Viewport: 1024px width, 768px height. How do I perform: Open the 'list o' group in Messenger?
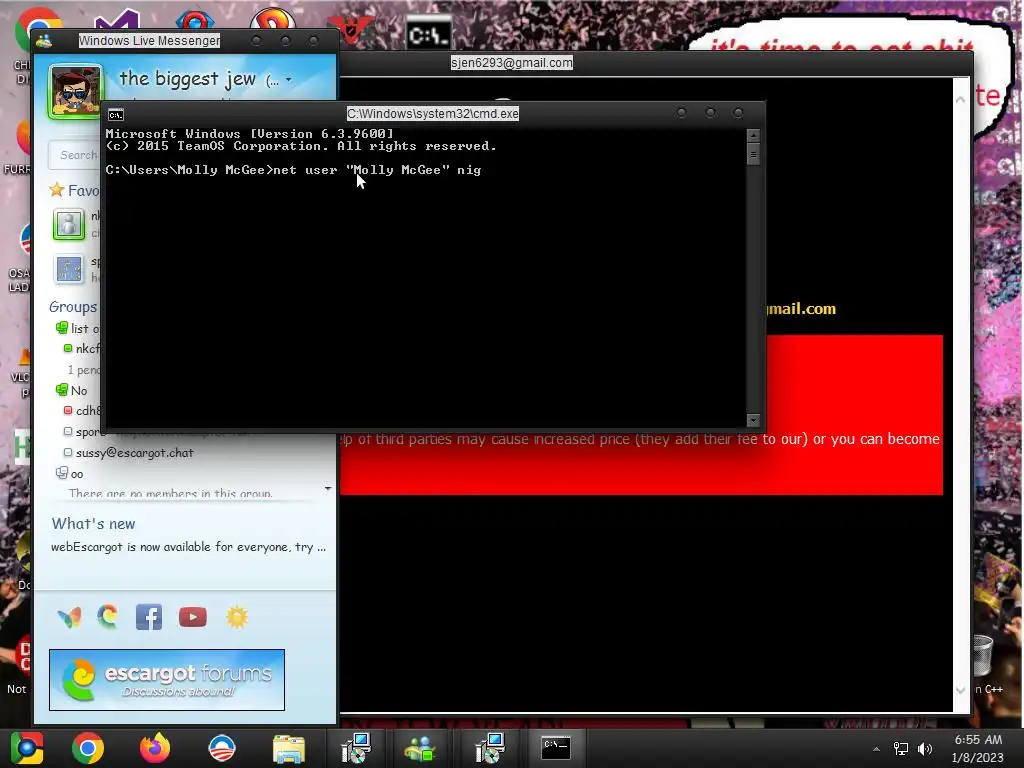pyautogui.click(x=78, y=328)
